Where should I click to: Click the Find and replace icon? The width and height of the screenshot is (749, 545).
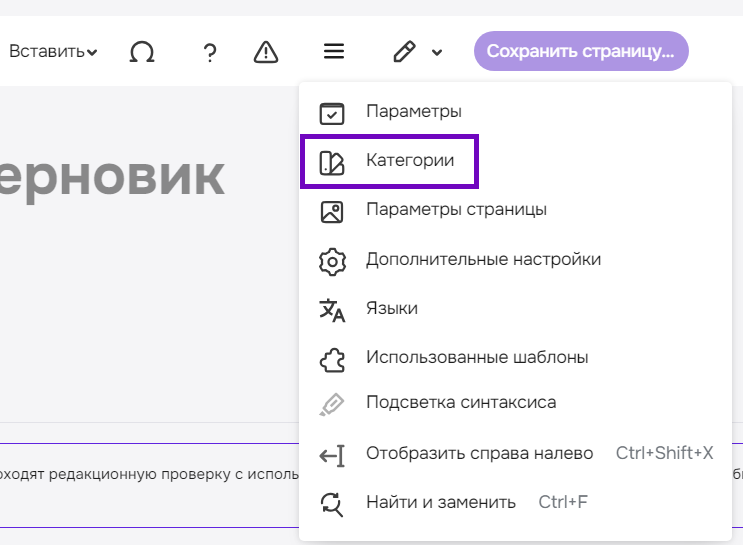coord(331,504)
